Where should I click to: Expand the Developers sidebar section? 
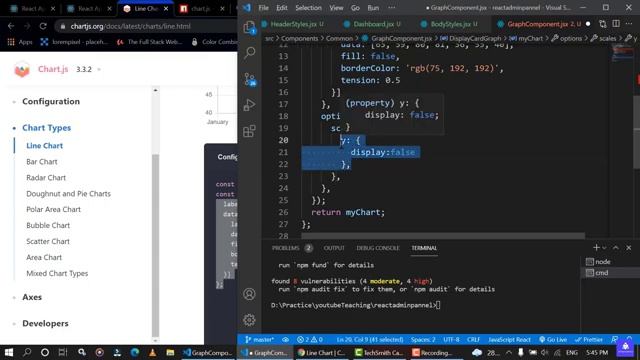[45, 323]
